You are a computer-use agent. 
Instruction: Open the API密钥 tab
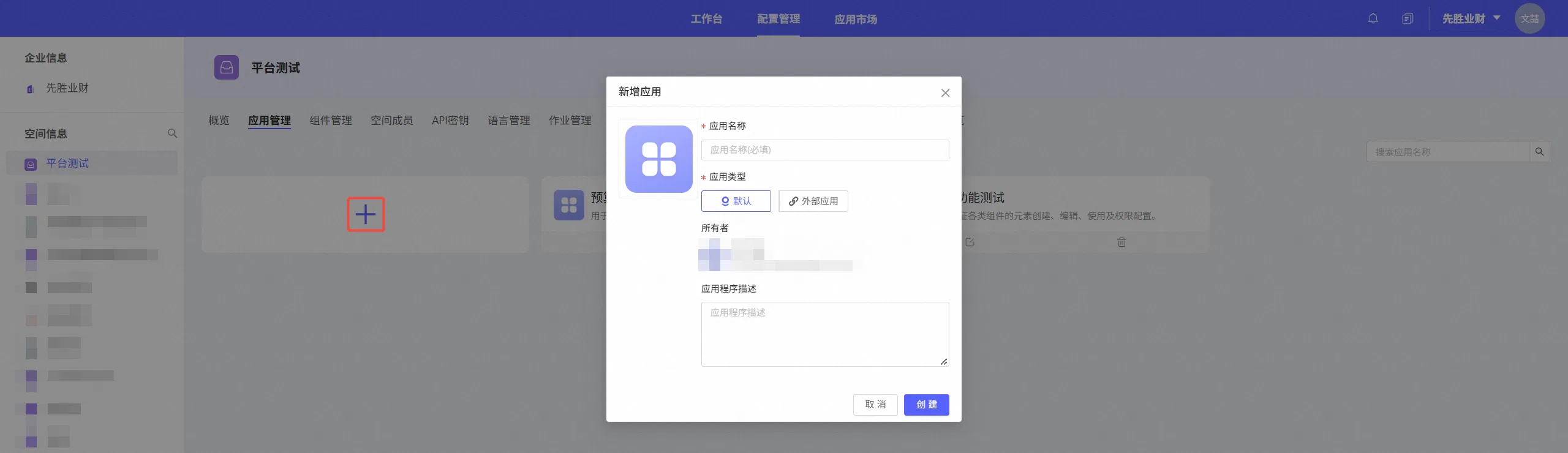point(450,121)
